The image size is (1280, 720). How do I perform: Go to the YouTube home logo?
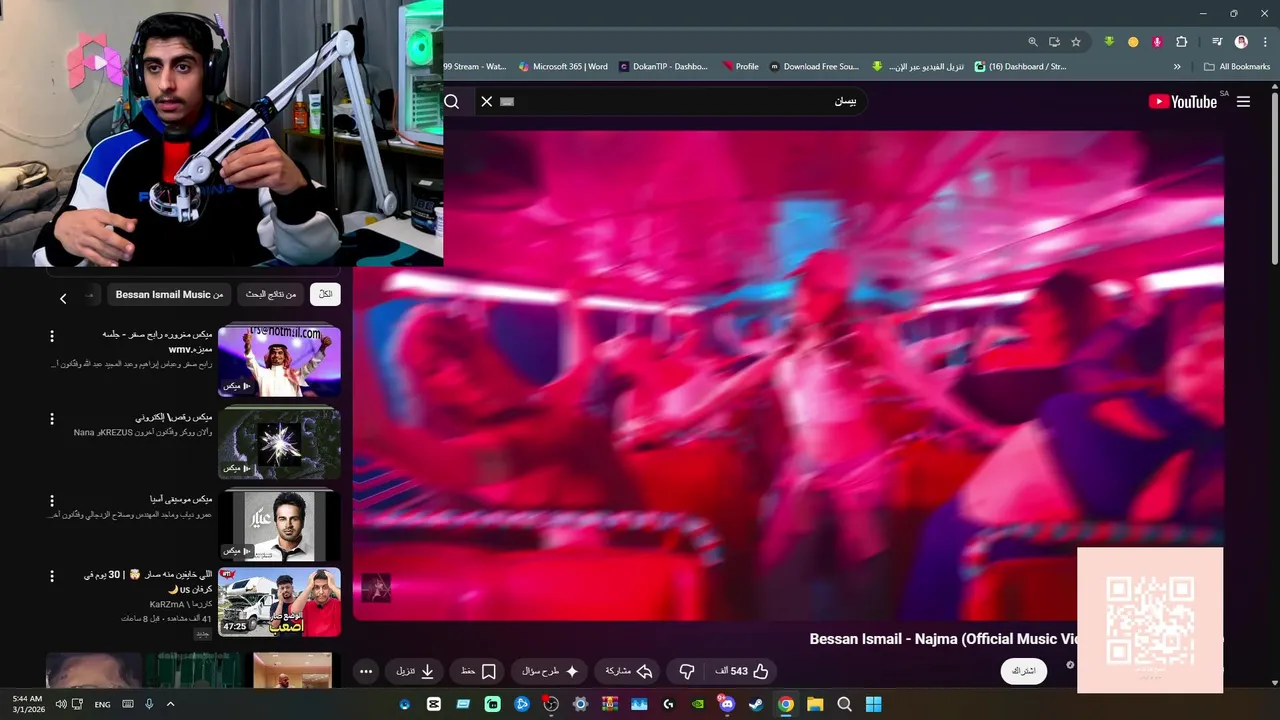coord(1183,101)
